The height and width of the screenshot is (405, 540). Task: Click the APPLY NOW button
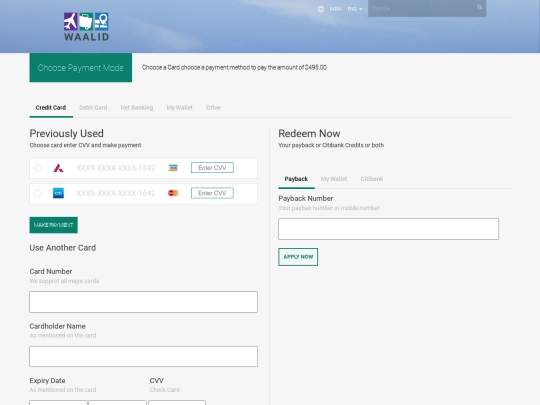click(x=298, y=257)
